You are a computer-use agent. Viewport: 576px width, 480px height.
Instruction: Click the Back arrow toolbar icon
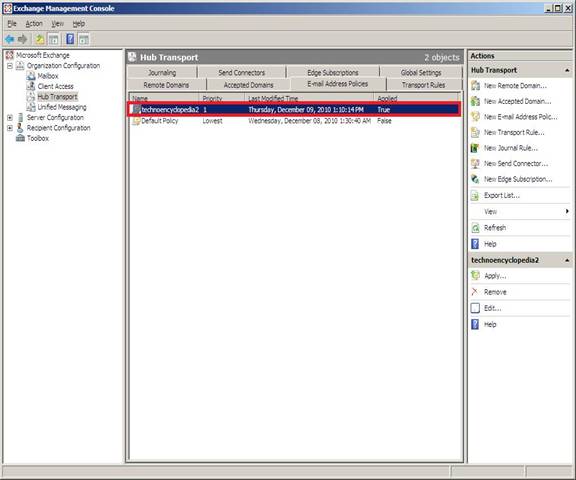pyautogui.click(x=10, y=39)
